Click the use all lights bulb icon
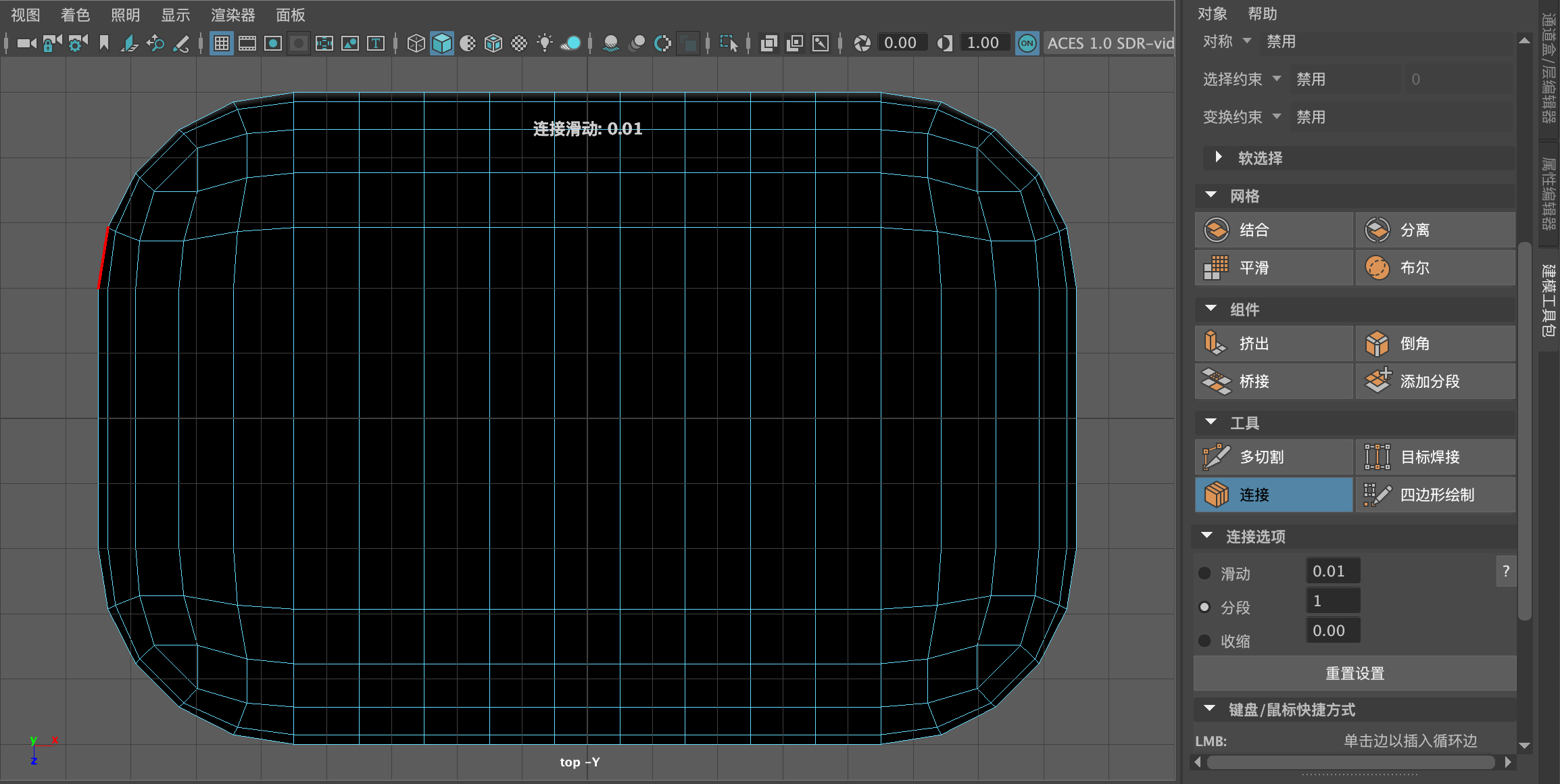 point(544,43)
